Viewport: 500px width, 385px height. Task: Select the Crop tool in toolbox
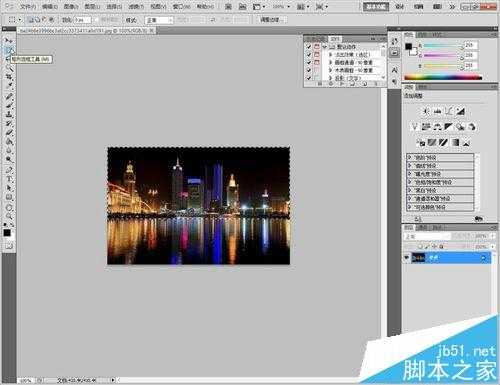[8, 77]
